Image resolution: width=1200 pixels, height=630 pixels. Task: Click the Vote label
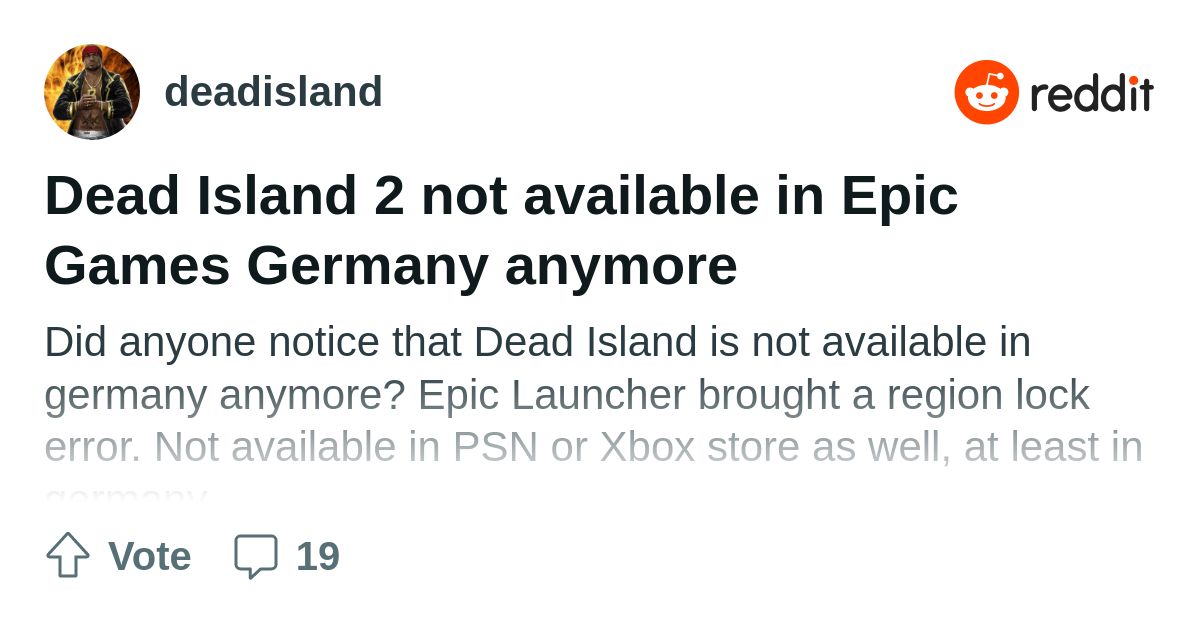click(x=149, y=556)
